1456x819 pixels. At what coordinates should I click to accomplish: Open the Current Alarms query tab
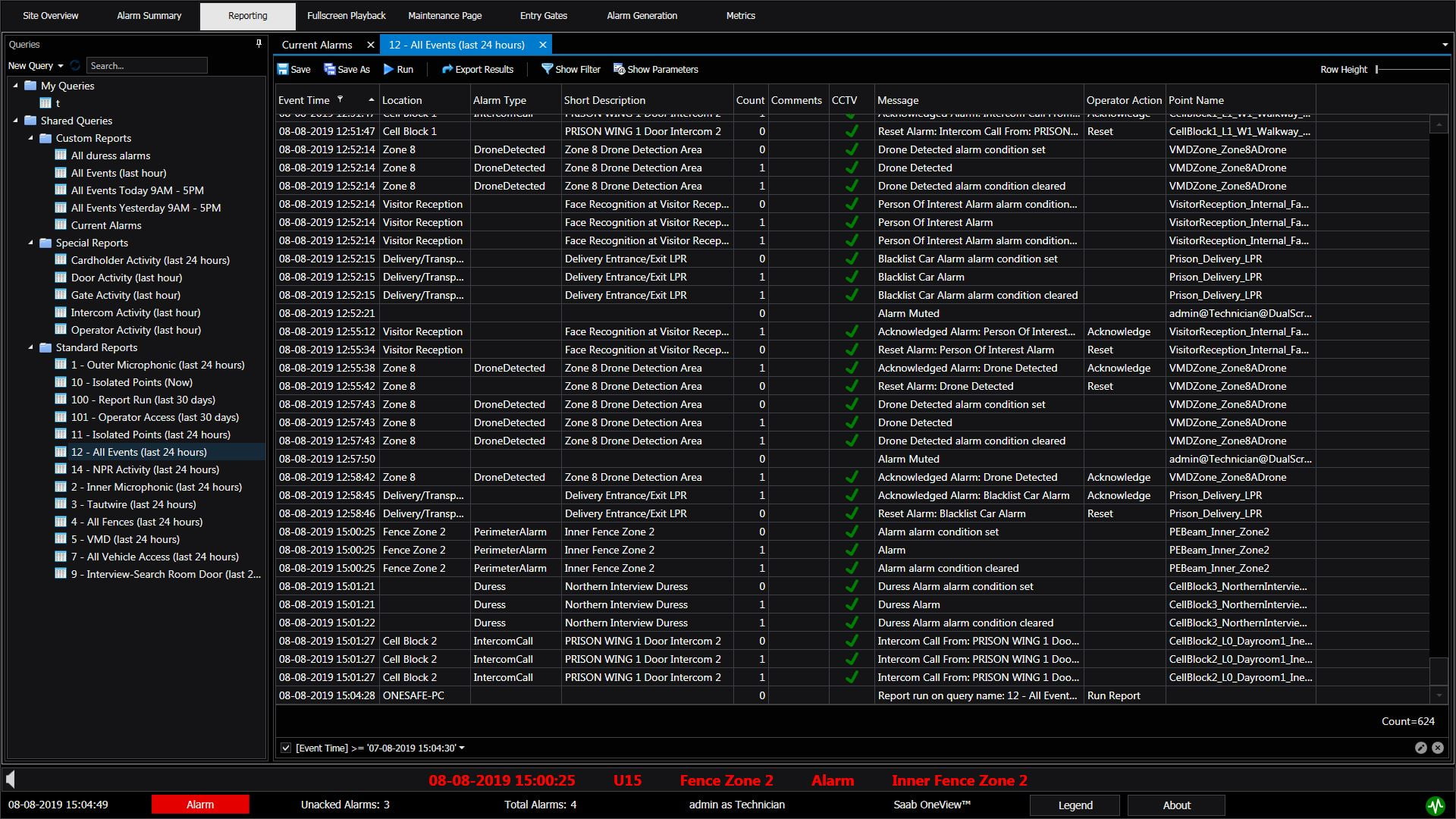coord(317,45)
